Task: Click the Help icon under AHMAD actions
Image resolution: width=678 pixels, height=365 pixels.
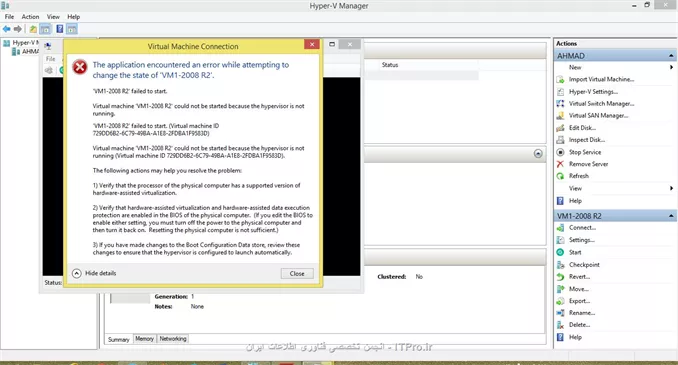Action: 560,201
